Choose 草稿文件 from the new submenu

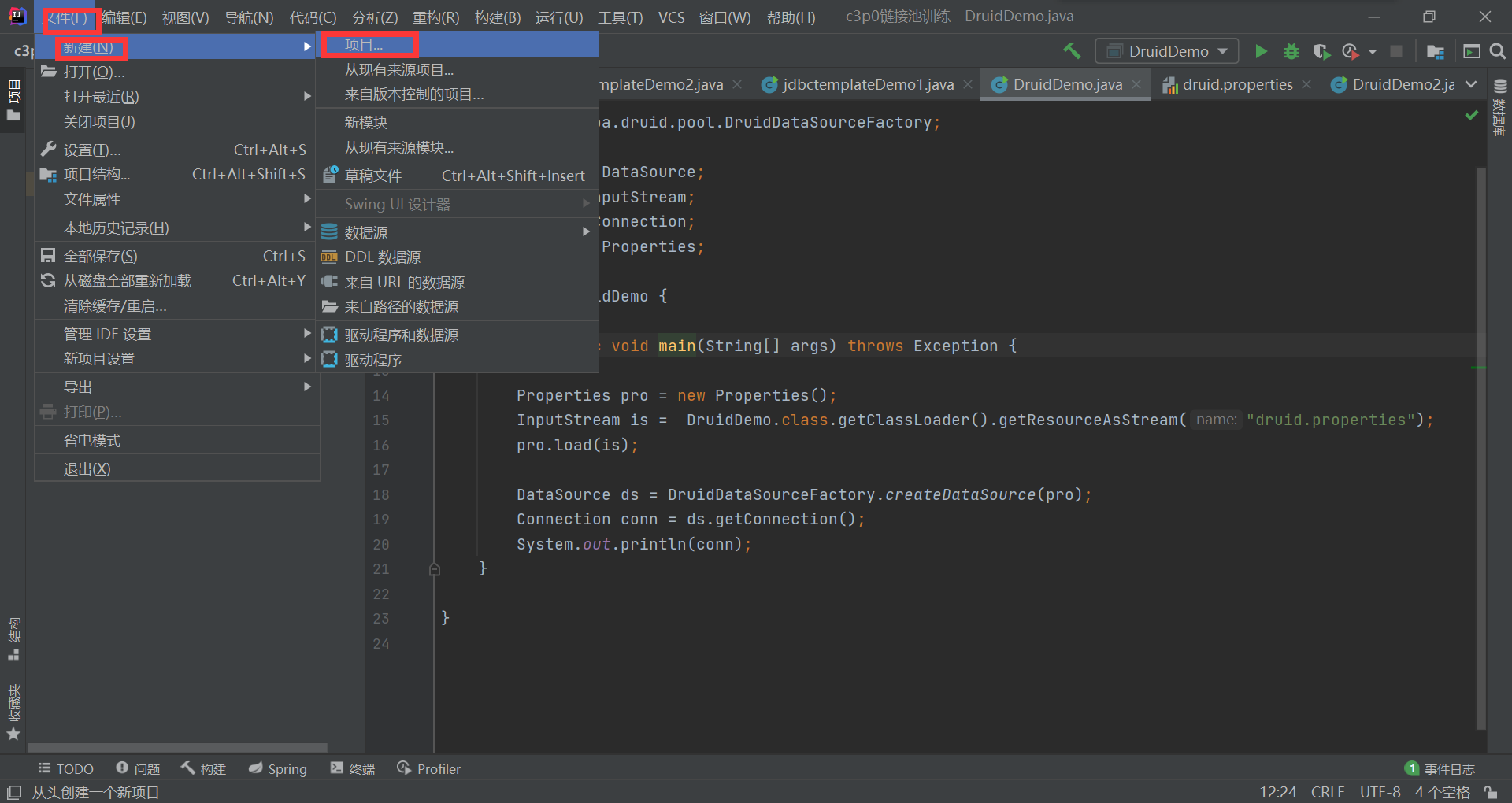tap(458, 176)
